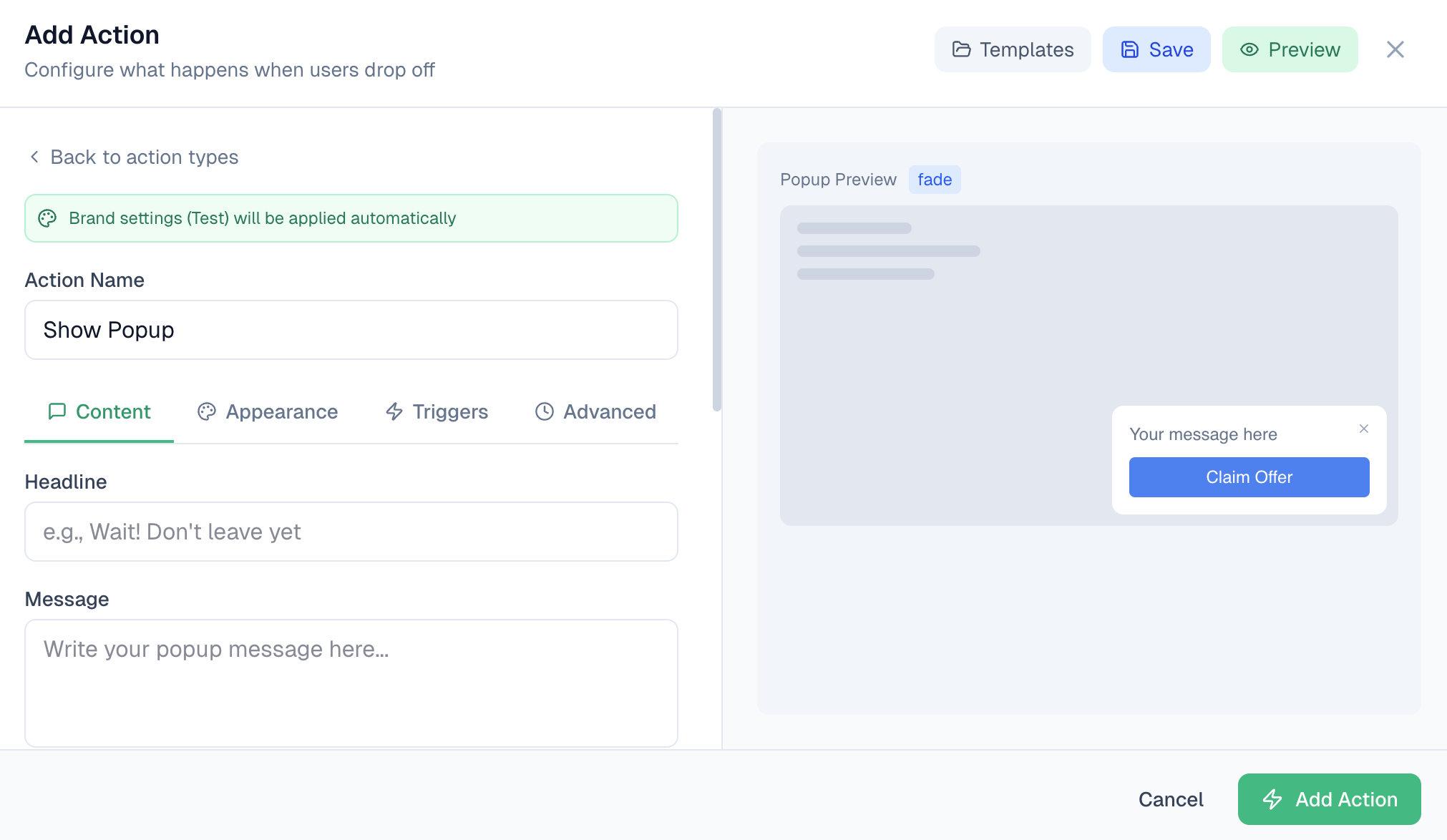Focus the Headline input box
Screen dimensions: 1447x840
[x=351, y=532]
